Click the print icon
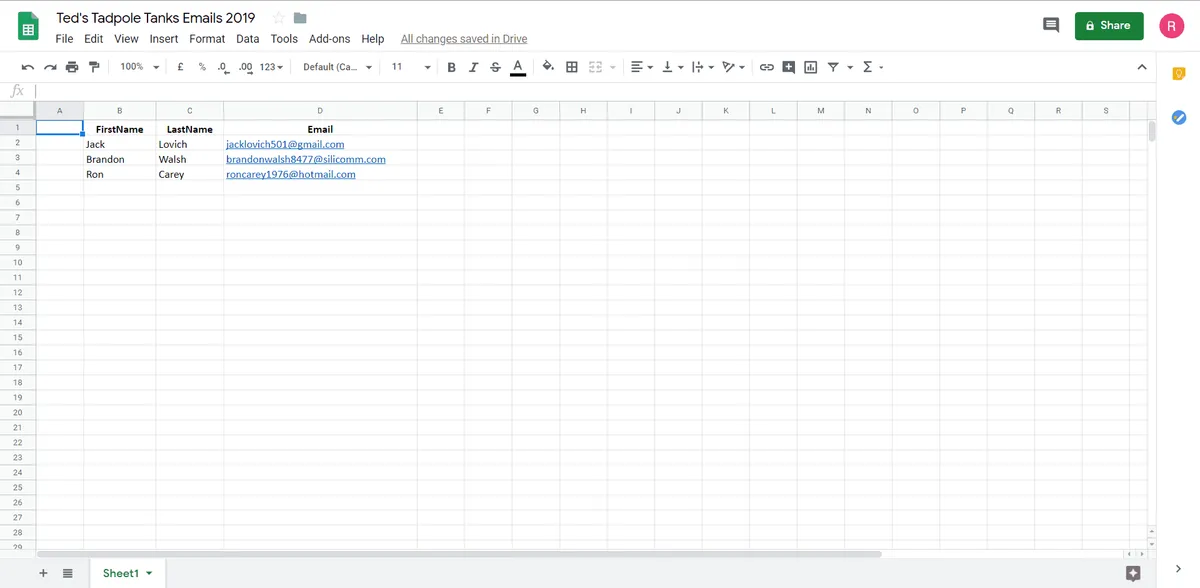The height and width of the screenshot is (588, 1200). point(72,67)
